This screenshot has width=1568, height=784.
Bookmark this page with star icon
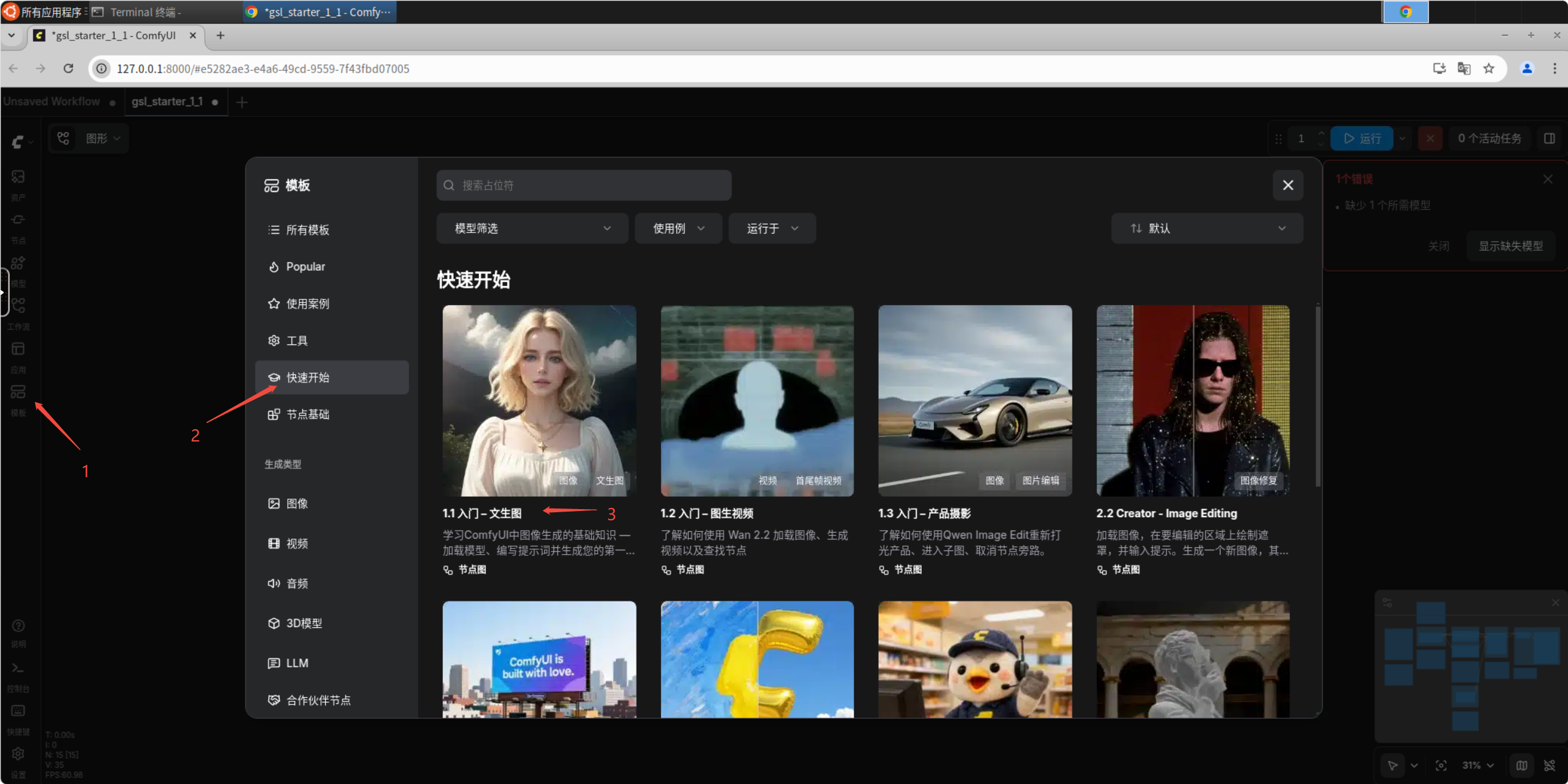(x=1489, y=68)
